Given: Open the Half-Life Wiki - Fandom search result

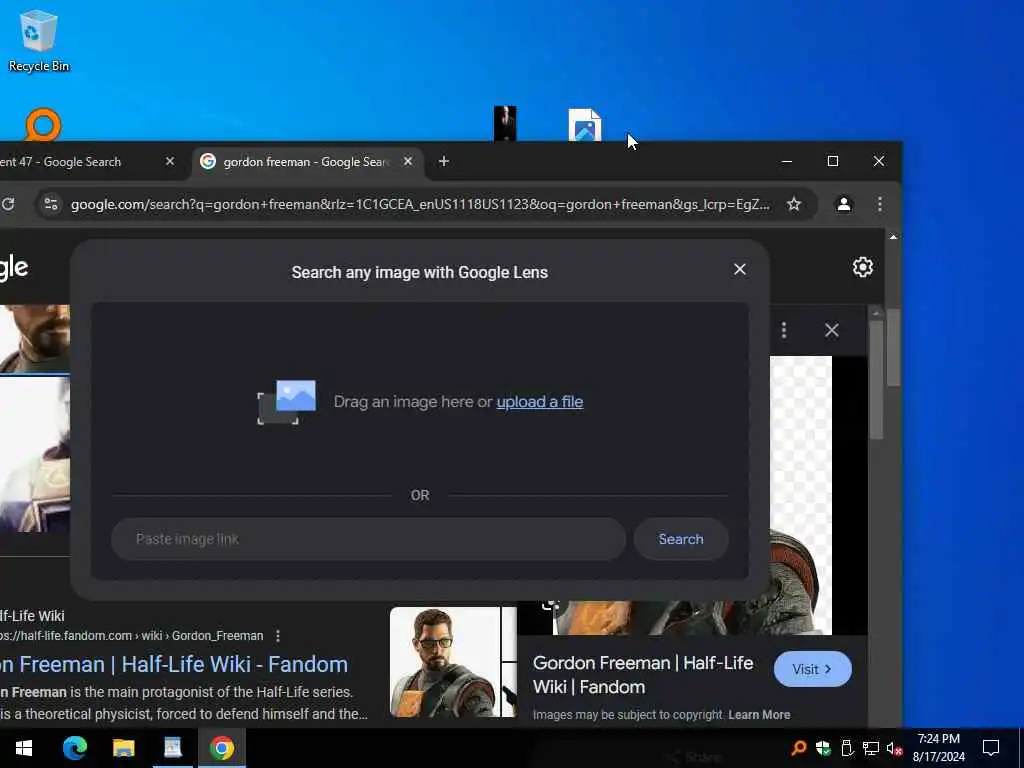Looking at the screenshot, I should pos(174,664).
